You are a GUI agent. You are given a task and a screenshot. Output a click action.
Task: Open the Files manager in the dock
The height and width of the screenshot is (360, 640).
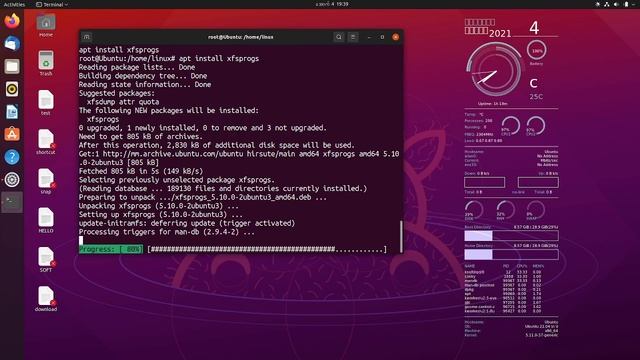click(x=12, y=66)
